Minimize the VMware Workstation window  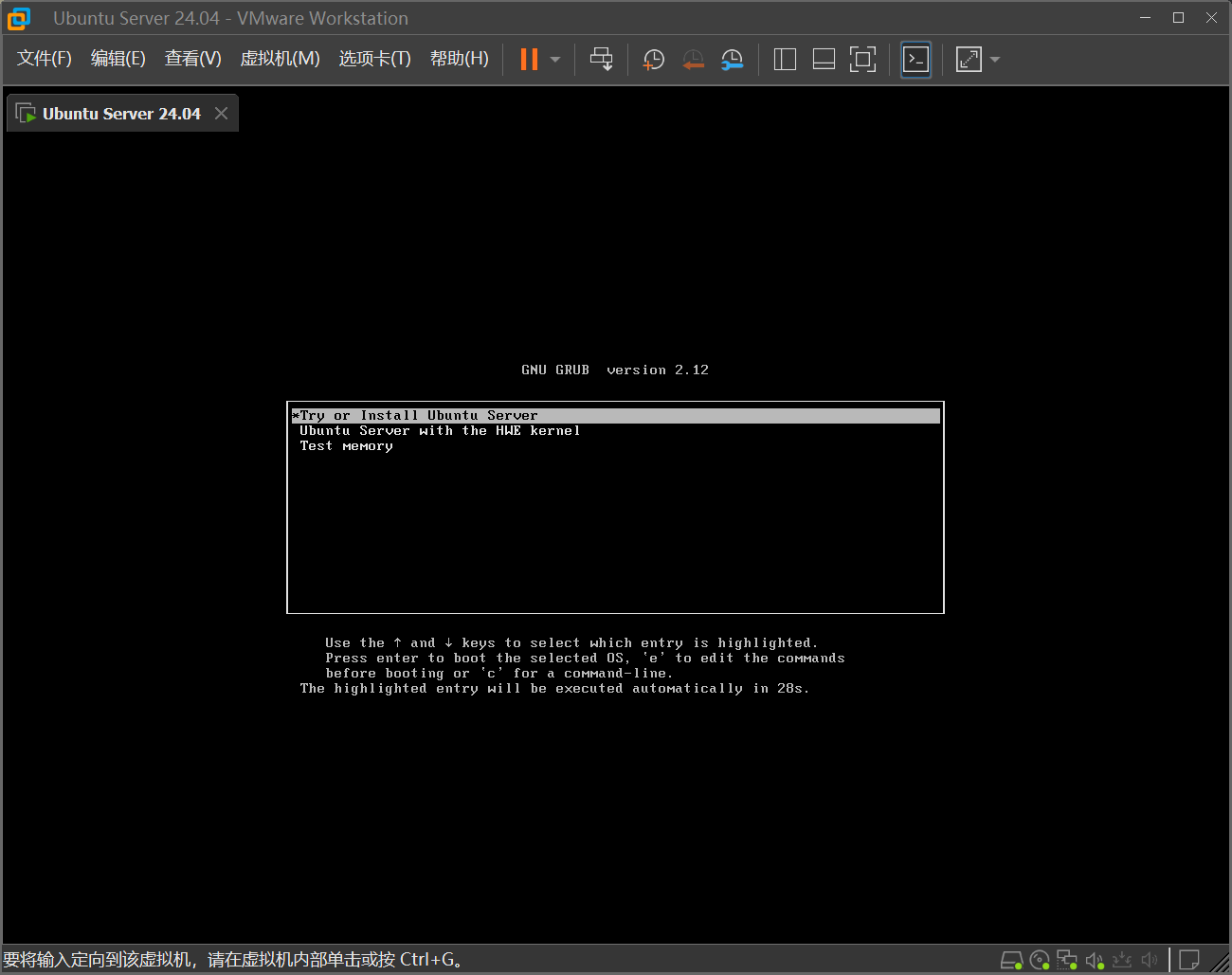[x=1146, y=18]
